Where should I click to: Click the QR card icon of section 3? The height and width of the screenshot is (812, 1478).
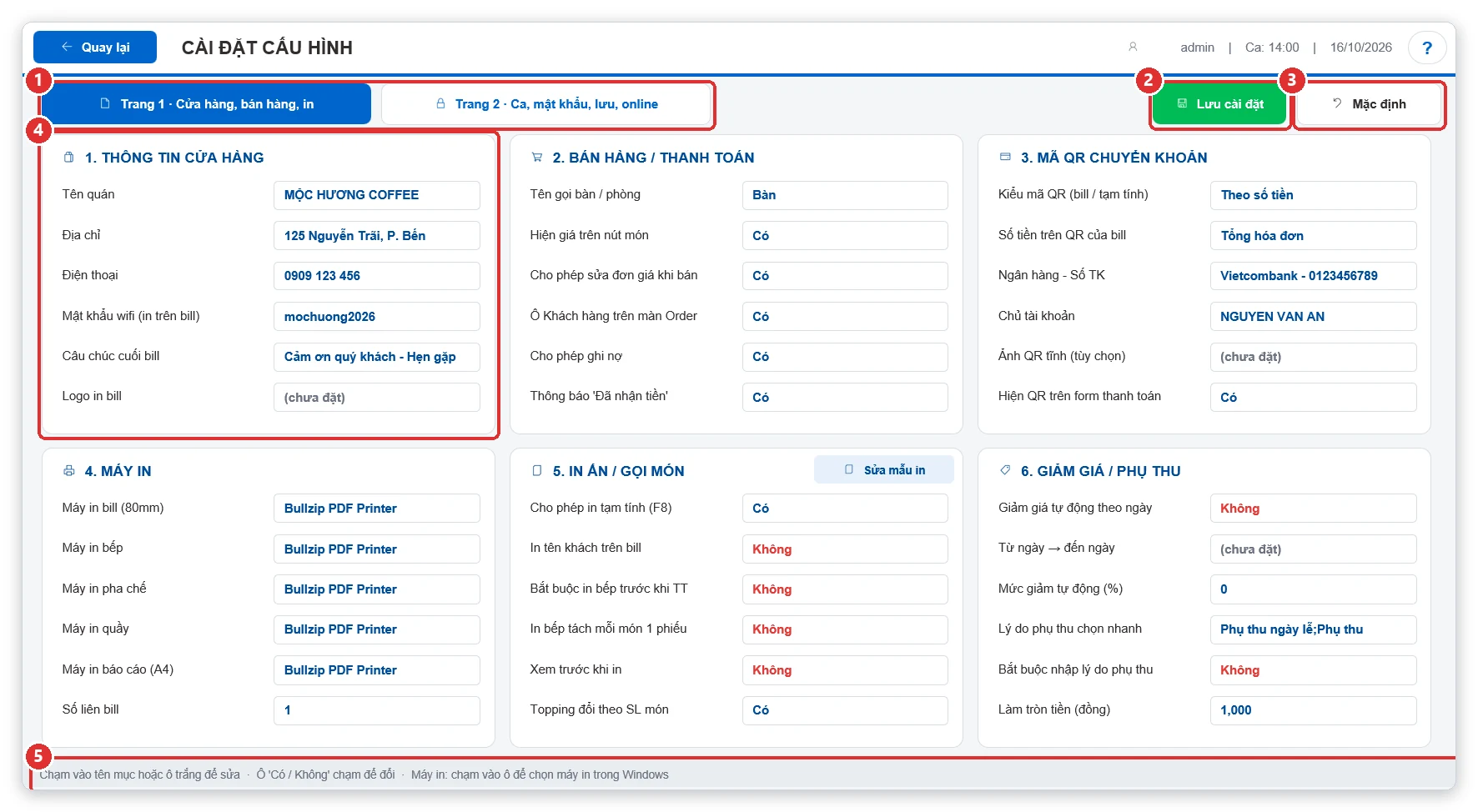point(1005,157)
